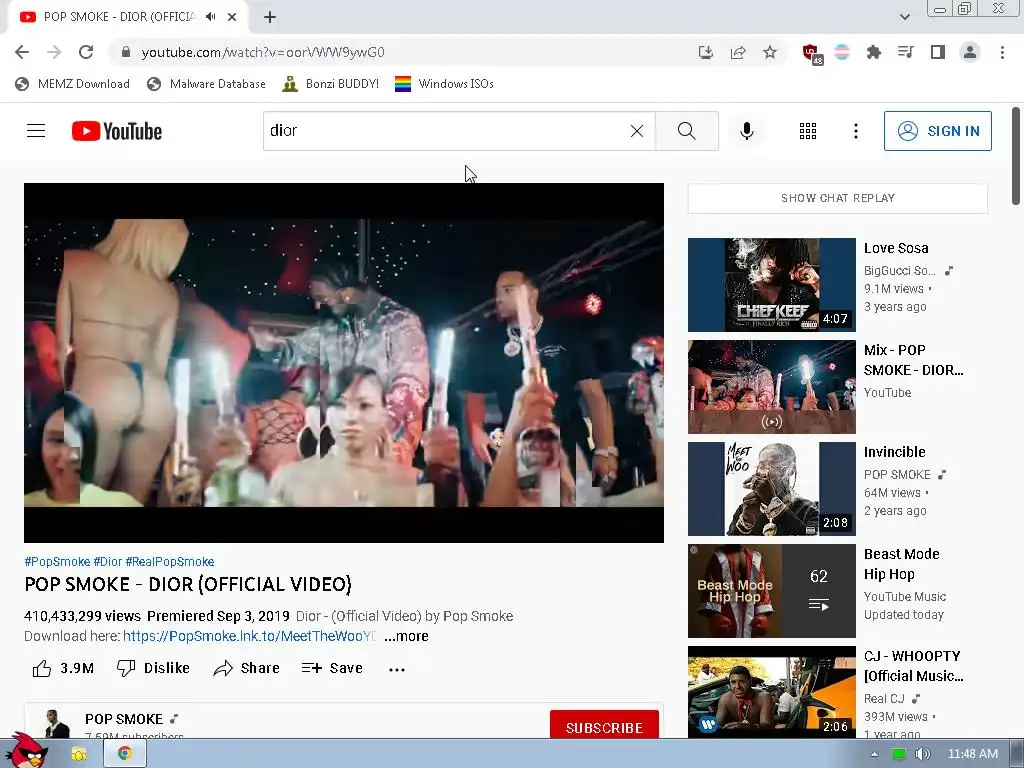1024x768 pixels.
Task: Click the video player area
Action: point(344,362)
